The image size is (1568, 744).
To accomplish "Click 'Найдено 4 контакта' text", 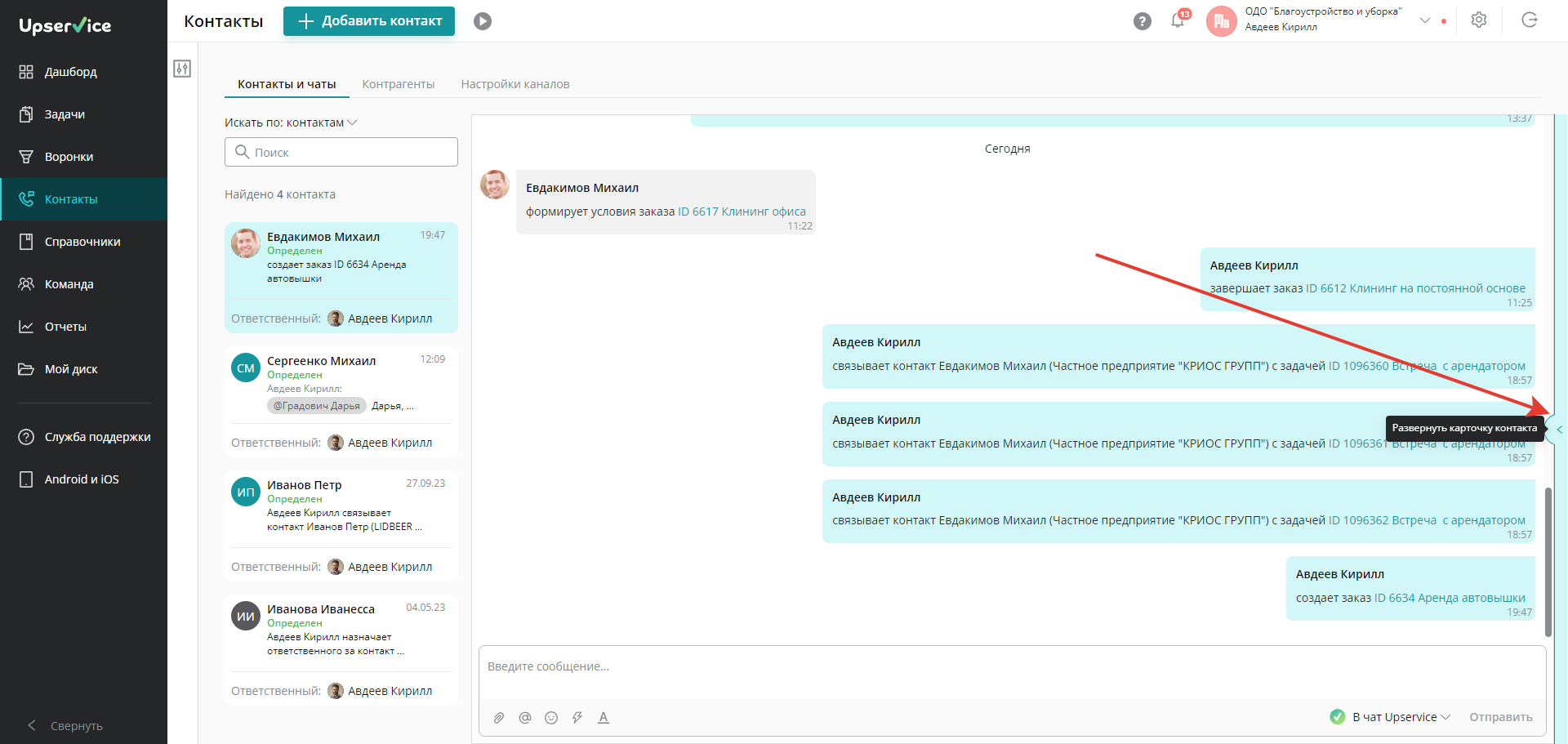I will coord(280,194).
